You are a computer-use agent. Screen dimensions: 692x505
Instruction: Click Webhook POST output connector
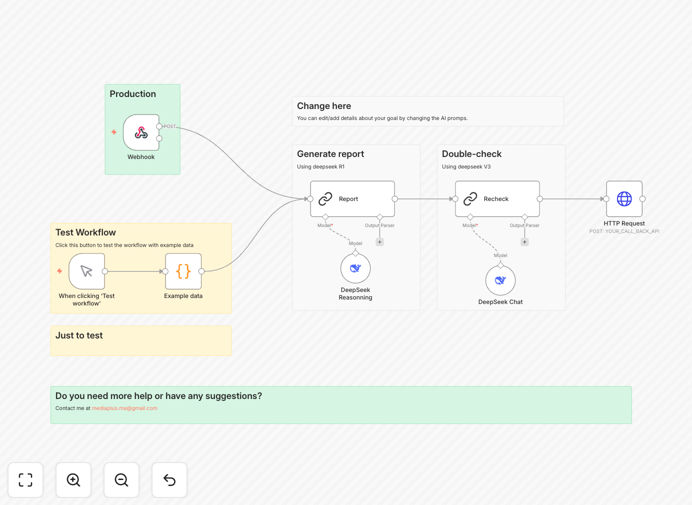pyautogui.click(x=159, y=127)
